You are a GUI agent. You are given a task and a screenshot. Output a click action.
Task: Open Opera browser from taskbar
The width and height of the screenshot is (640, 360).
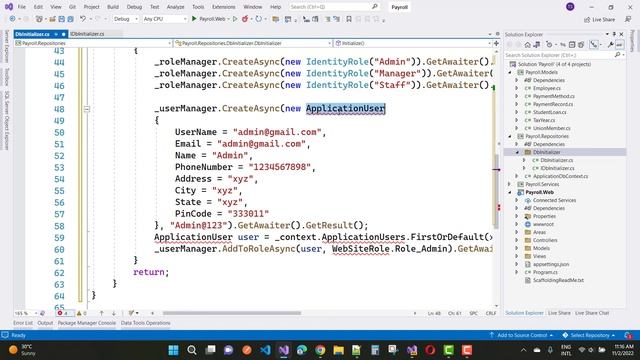[x=430, y=350]
